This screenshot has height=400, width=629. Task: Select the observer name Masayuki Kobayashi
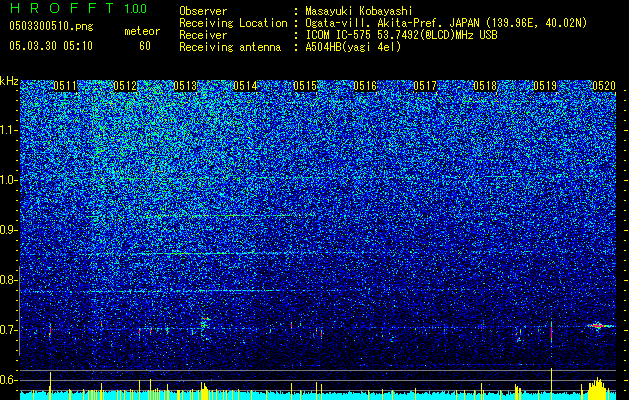point(359,11)
